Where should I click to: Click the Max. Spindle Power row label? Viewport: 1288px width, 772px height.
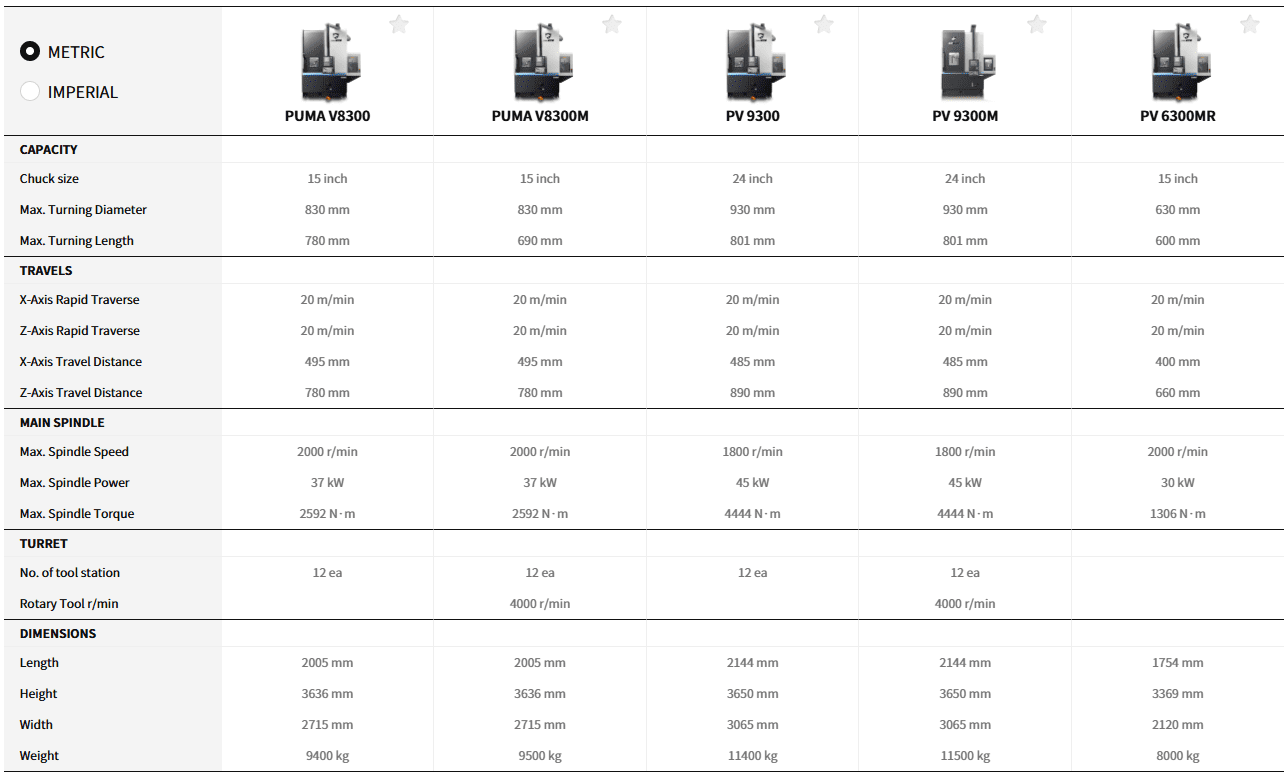[75, 483]
